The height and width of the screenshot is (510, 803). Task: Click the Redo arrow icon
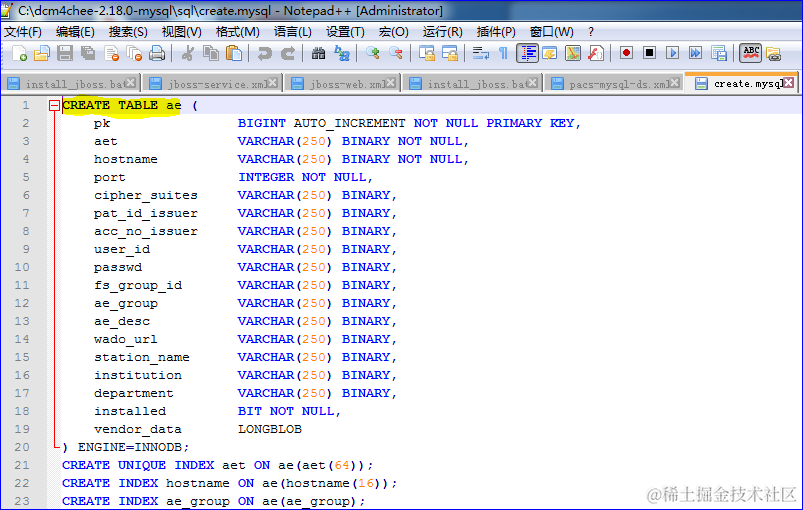pos(288,53)
